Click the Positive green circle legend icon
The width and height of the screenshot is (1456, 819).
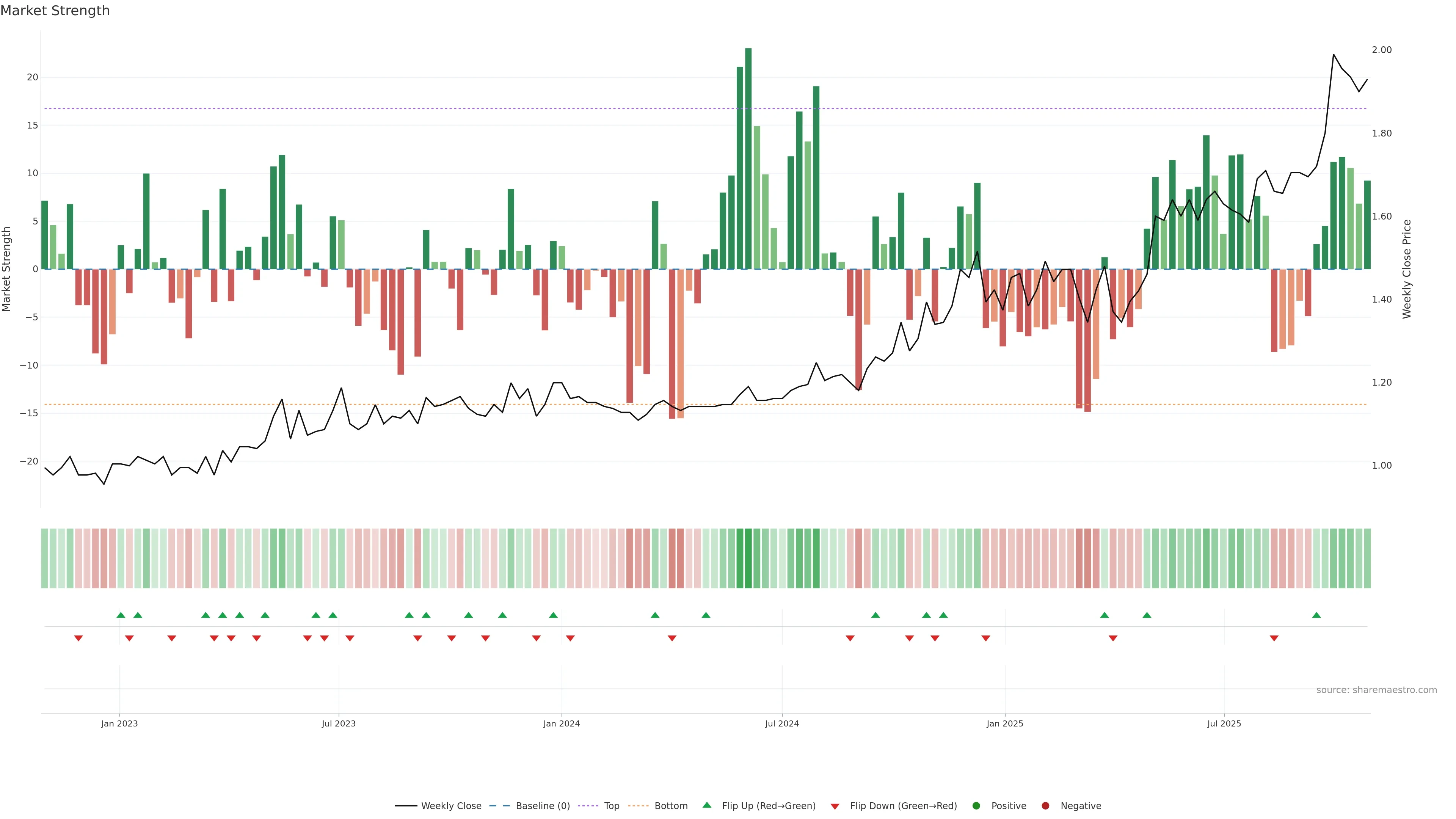tap(976, 806)
